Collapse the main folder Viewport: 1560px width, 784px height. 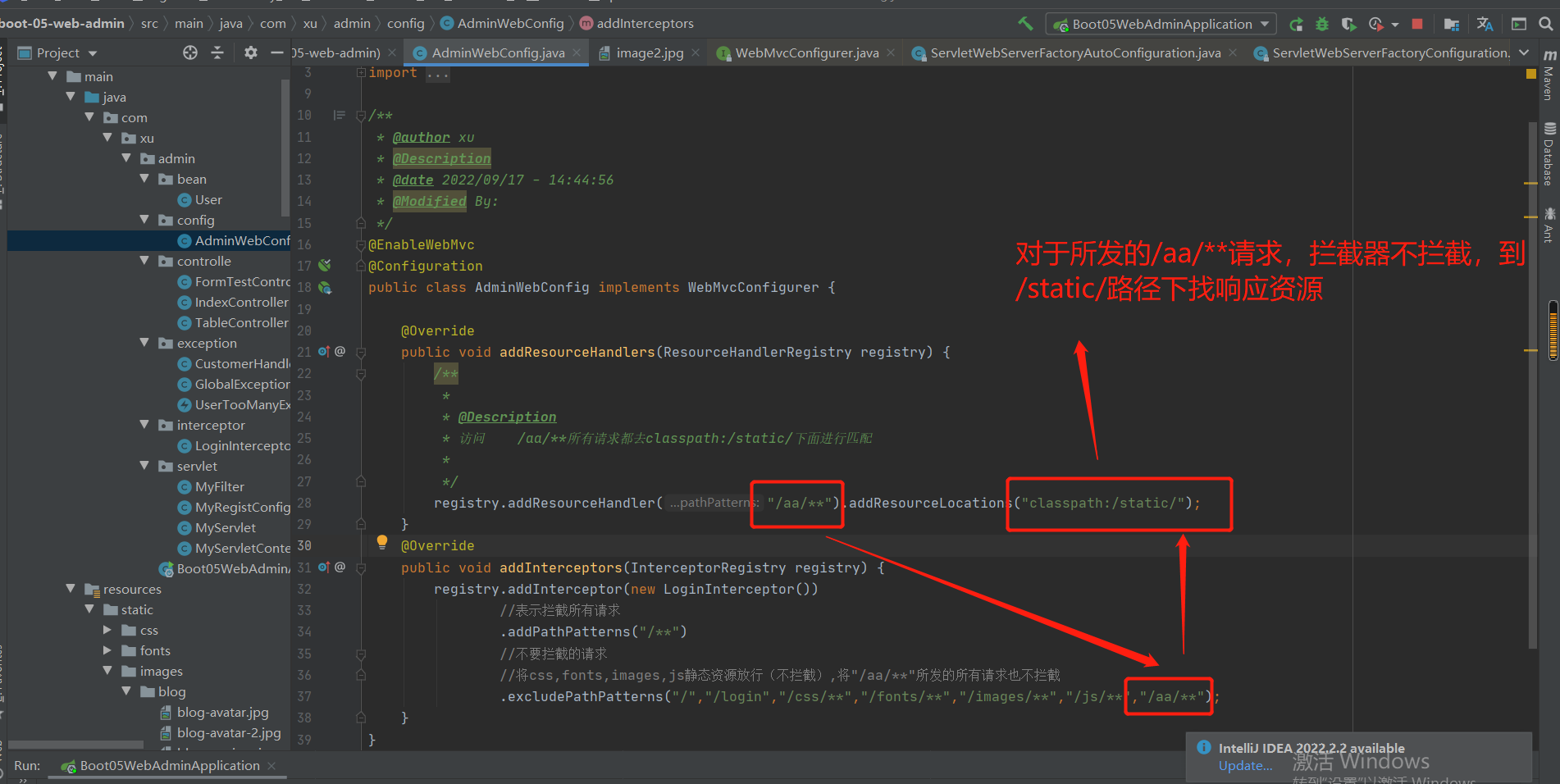coord(52,75)
